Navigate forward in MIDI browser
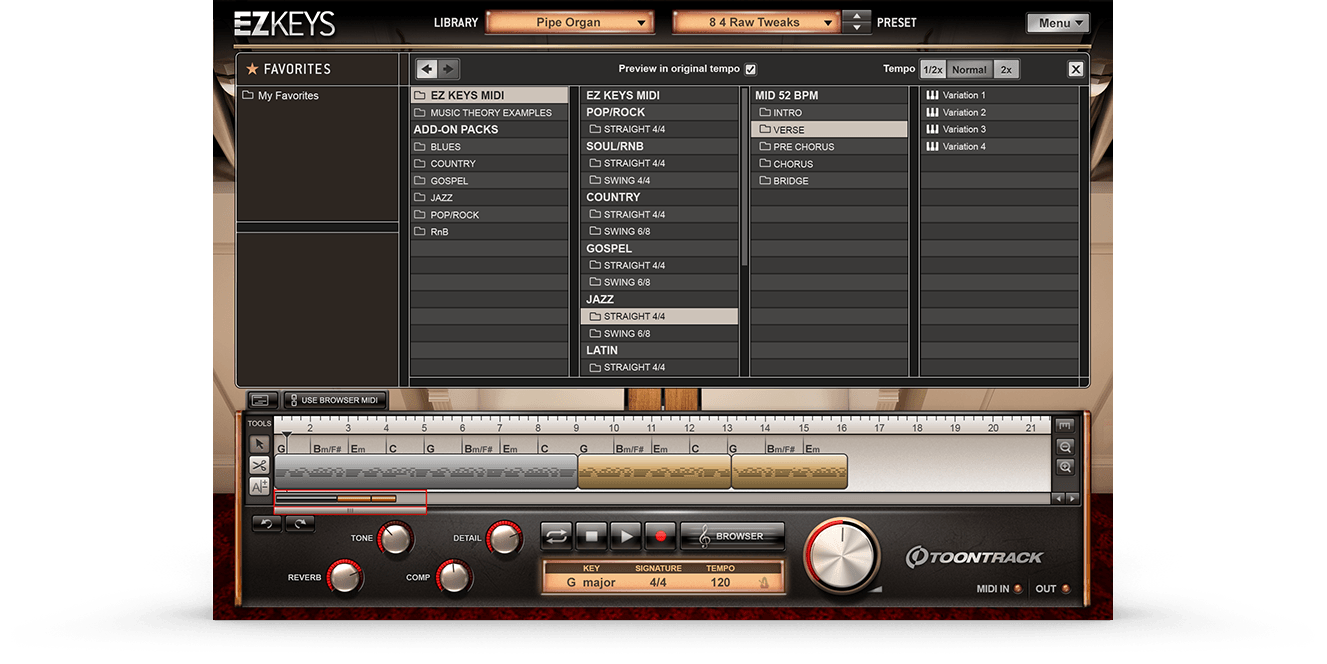 click(449, 69)
